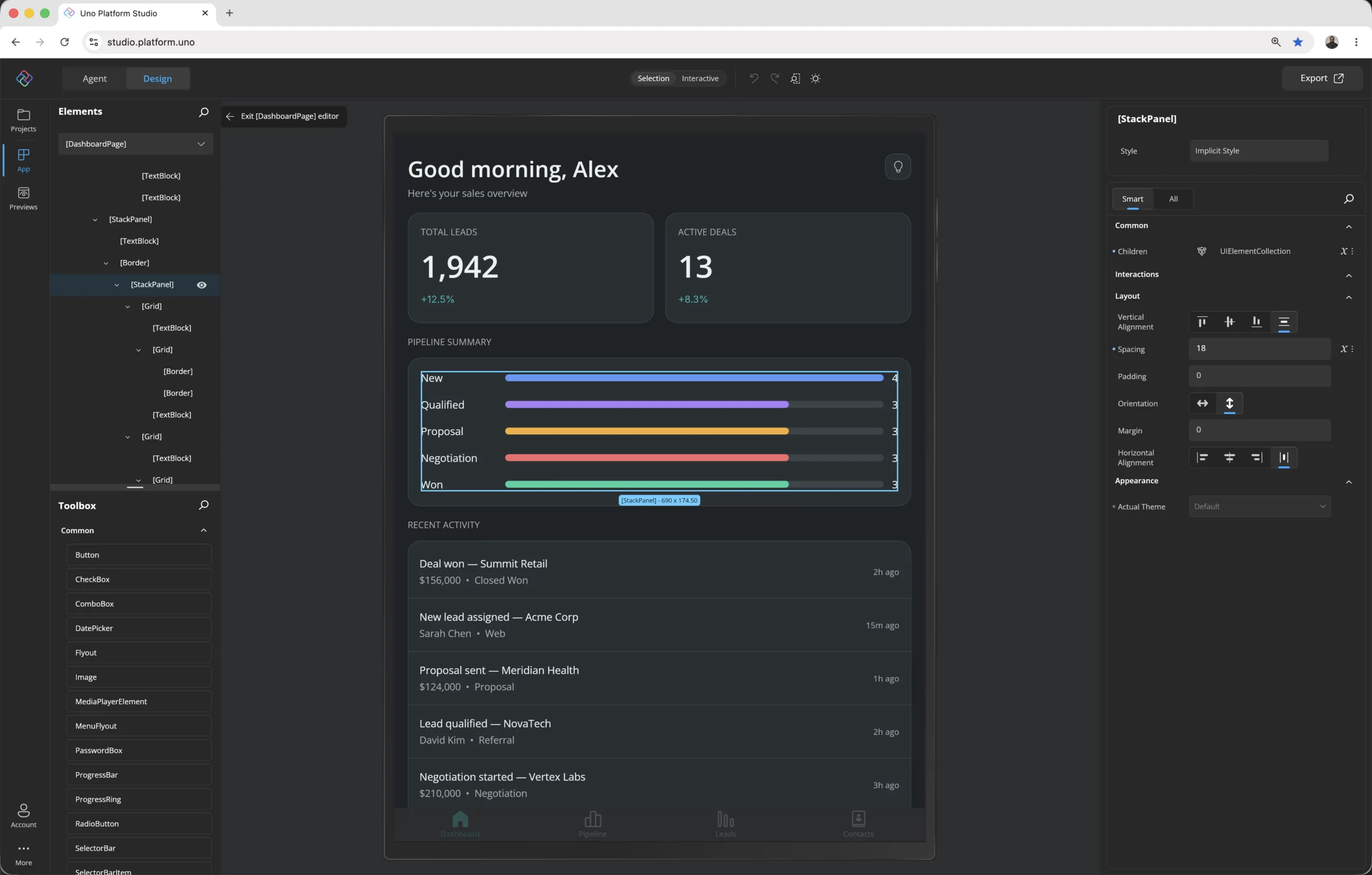Collapse the Layout section
The height and width of the screenshot is (875, 1372).
[1348, 297]
